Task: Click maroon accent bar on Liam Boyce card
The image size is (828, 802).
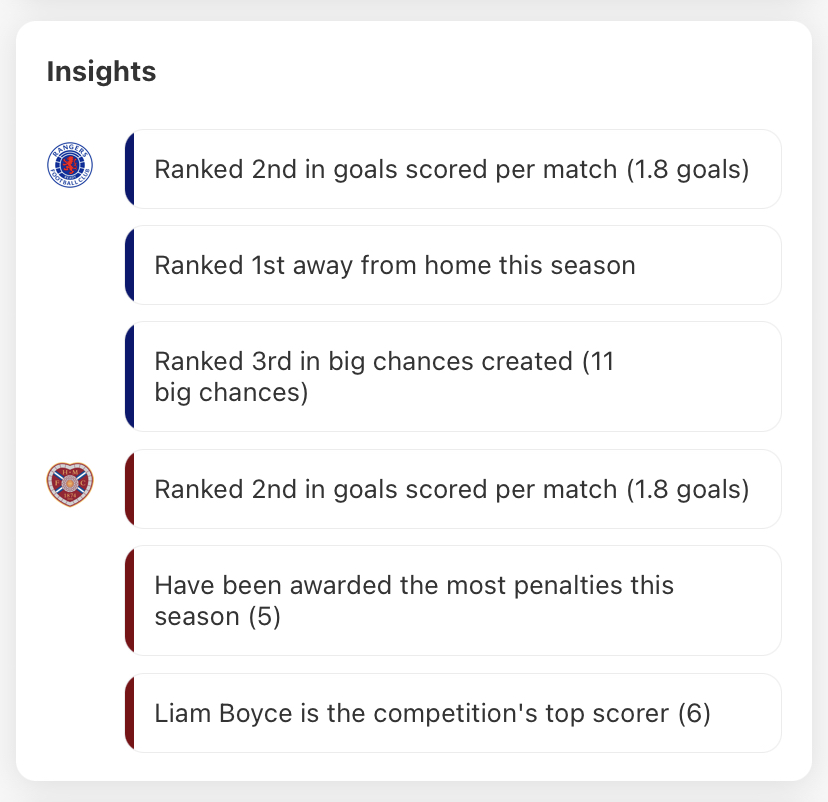Action: pyautogui.click(x=129, y=713)
